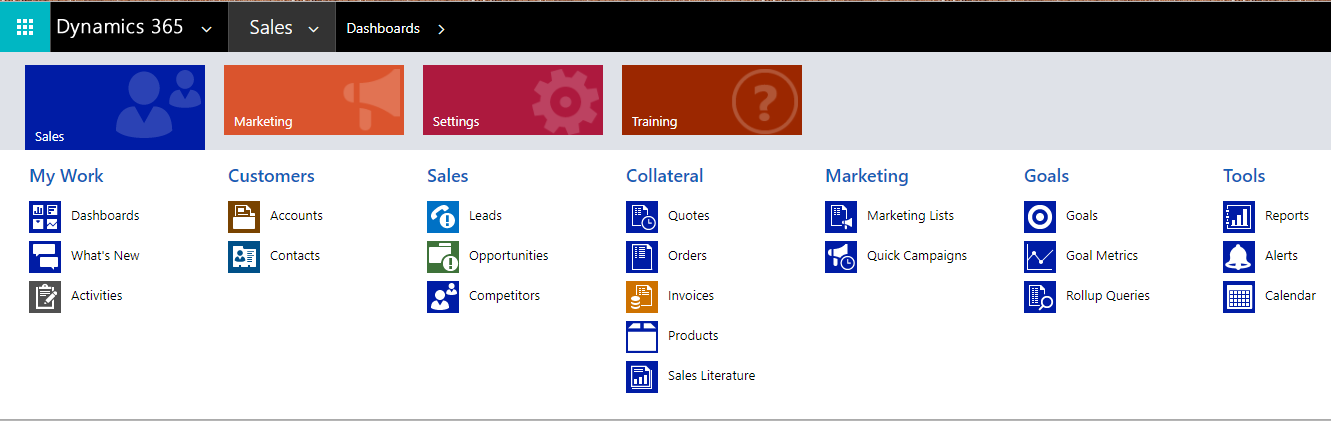Image resolution: width=1331 pixels, height=421 pixels.
Task: Click the Dashboards icon under My Work
Action: point(45,216)
